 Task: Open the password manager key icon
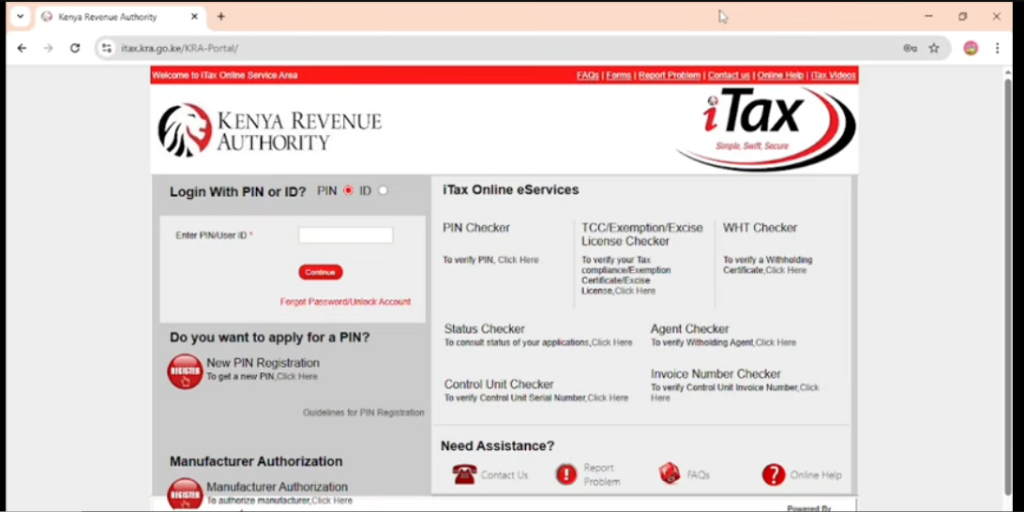point(910,48)
